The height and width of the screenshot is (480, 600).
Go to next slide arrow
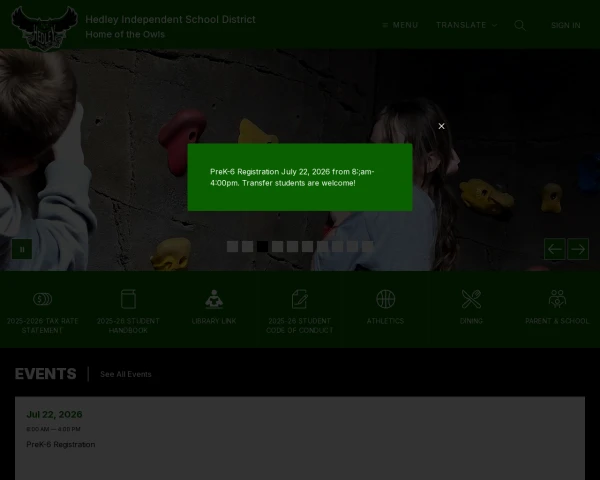tap(578, 249)
